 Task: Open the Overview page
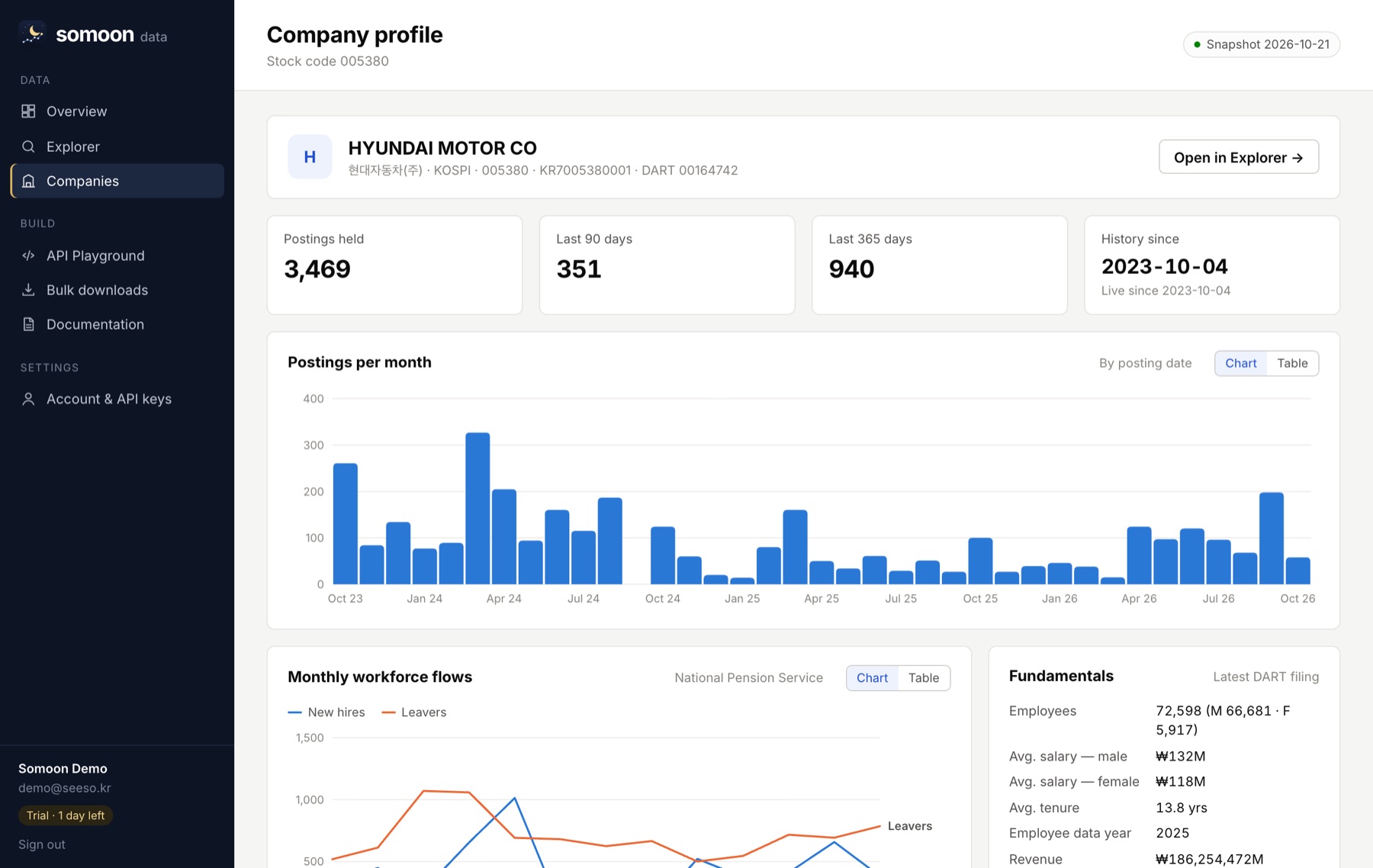click(117, 111)
